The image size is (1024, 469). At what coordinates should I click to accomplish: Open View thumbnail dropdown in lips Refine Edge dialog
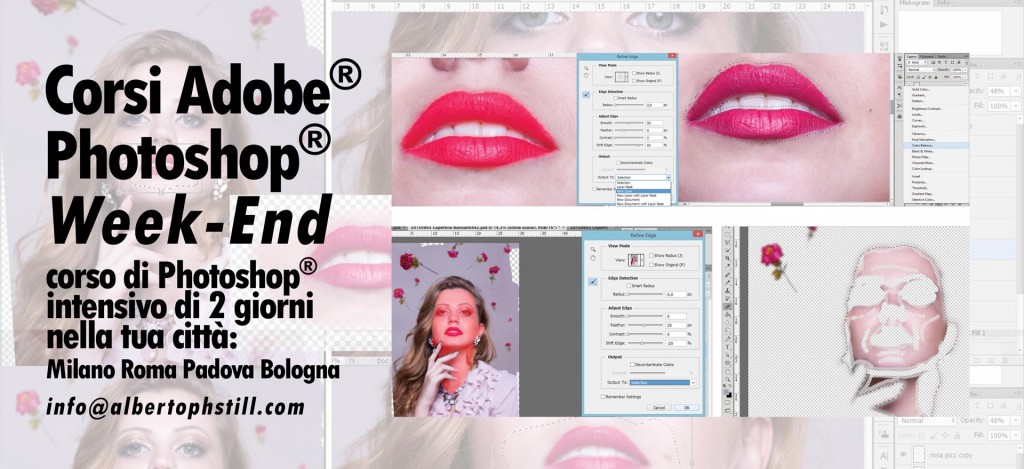click(x=622, y=77)
